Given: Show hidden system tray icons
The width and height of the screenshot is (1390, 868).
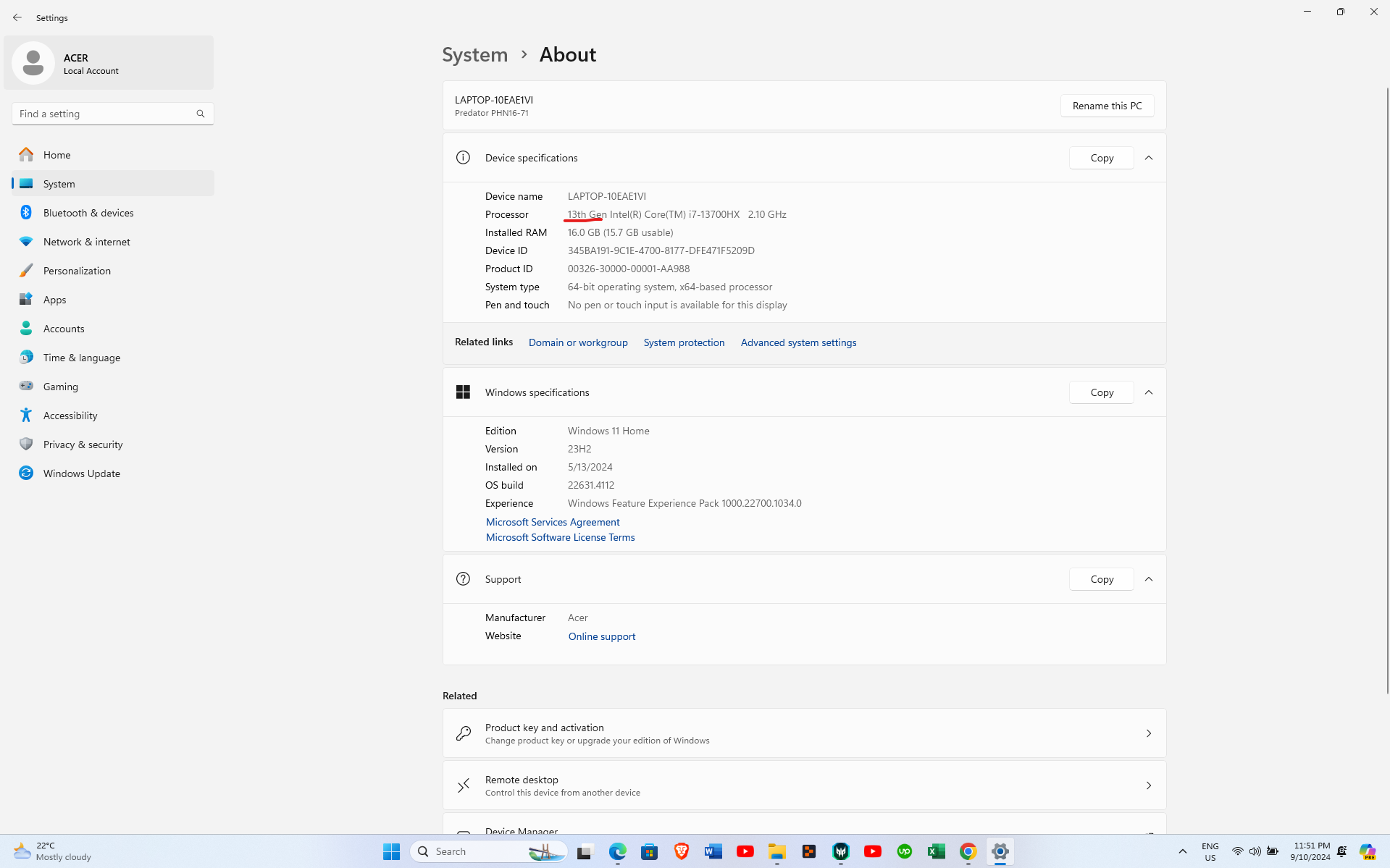Looking at the screenshot, I should click(x=1182, y=851).
